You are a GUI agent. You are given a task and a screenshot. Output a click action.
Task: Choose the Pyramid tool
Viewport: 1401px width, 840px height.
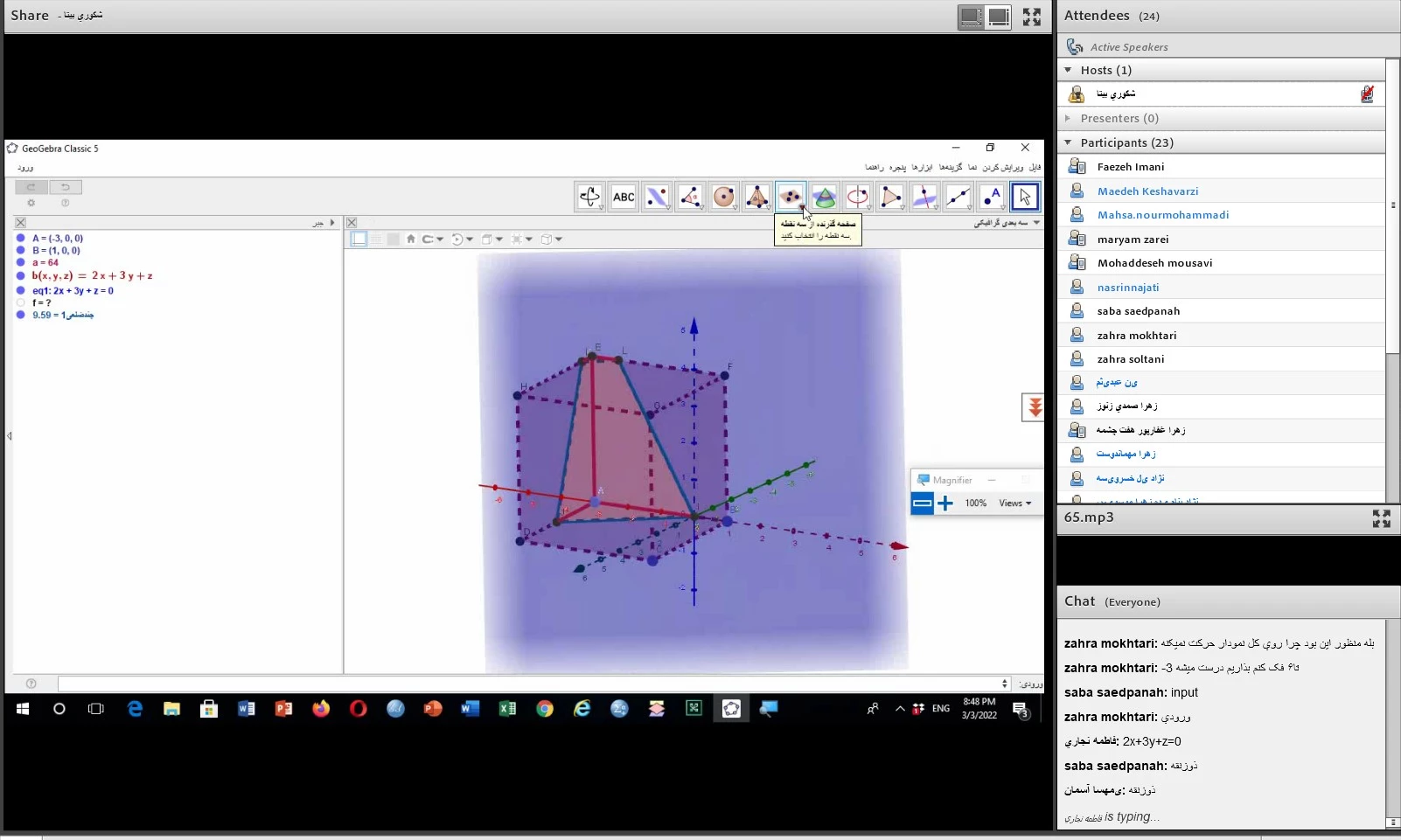click(x=757, y=197)
